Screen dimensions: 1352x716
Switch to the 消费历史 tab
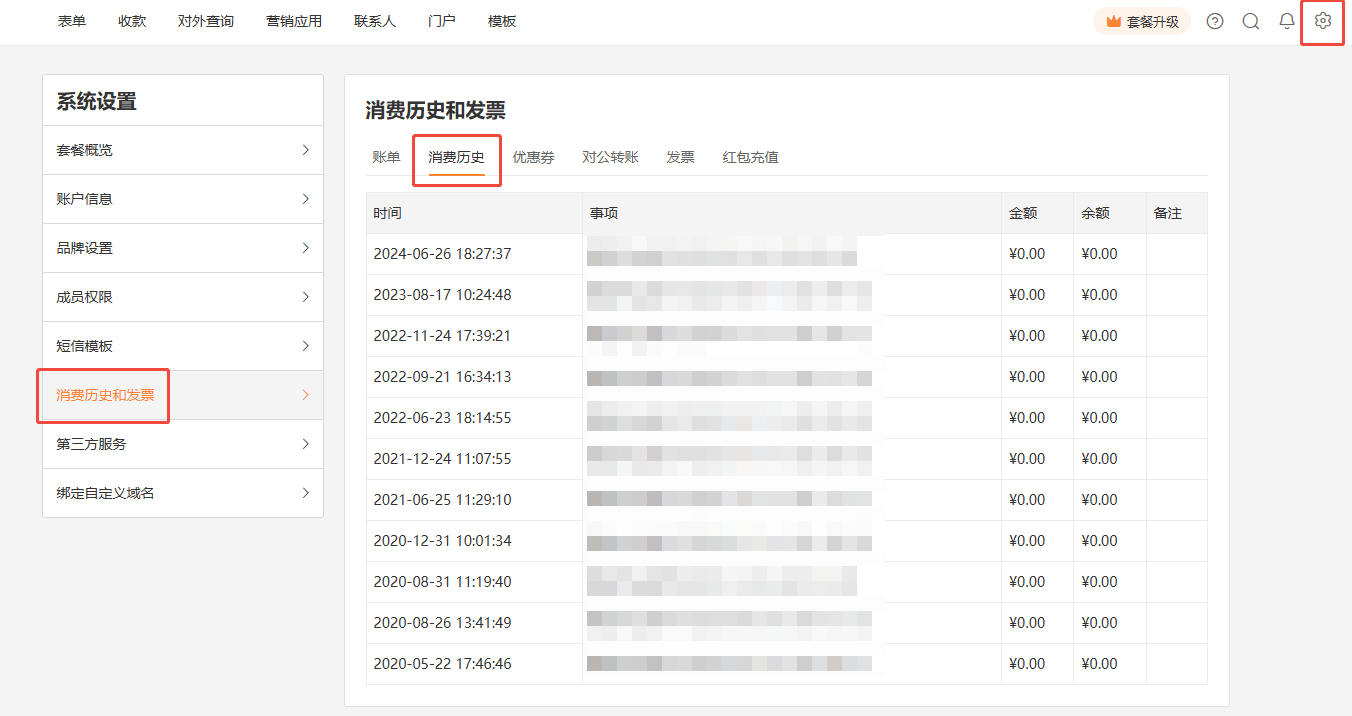tap(457, 157)
